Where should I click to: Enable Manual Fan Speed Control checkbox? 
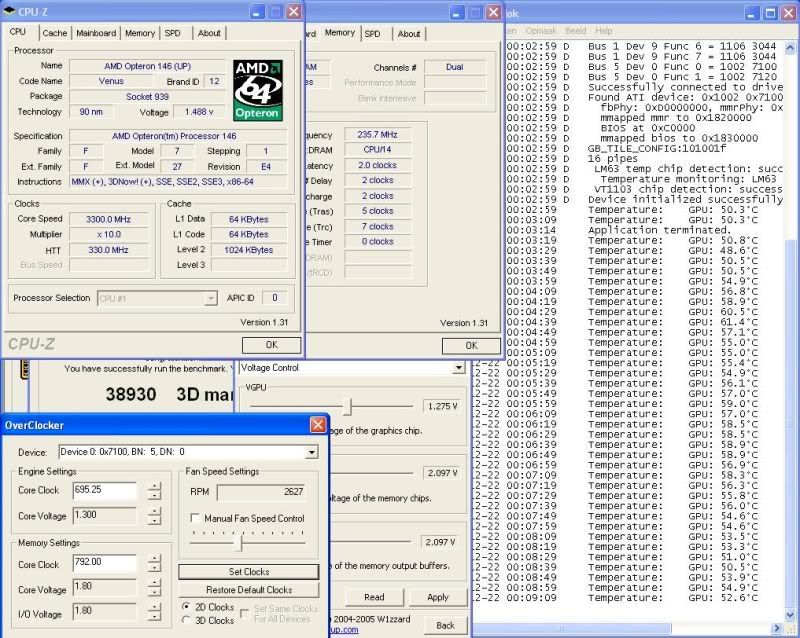click(x=196, y=518)
